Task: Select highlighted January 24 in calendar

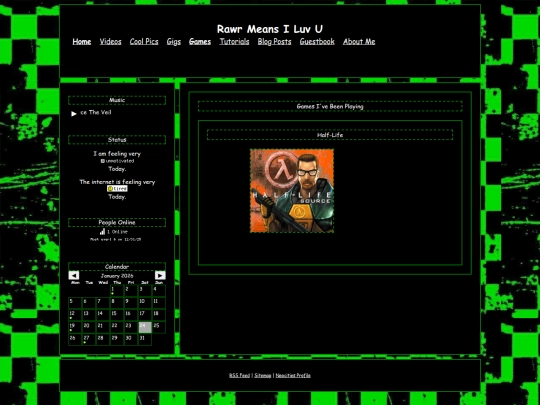Action: [x=145, y=327]
